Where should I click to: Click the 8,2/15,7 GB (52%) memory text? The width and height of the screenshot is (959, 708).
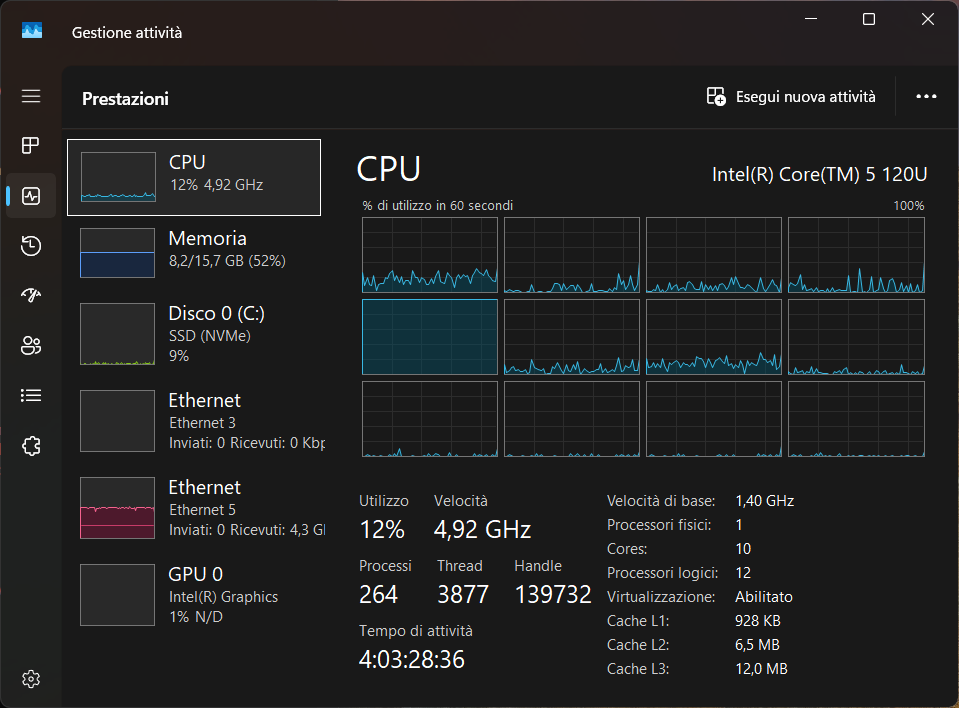(228, 261)
